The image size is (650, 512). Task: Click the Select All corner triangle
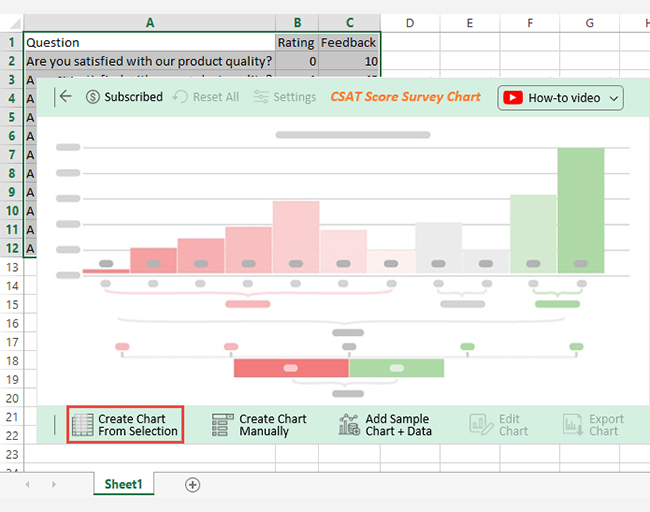[x=15, y=23]
